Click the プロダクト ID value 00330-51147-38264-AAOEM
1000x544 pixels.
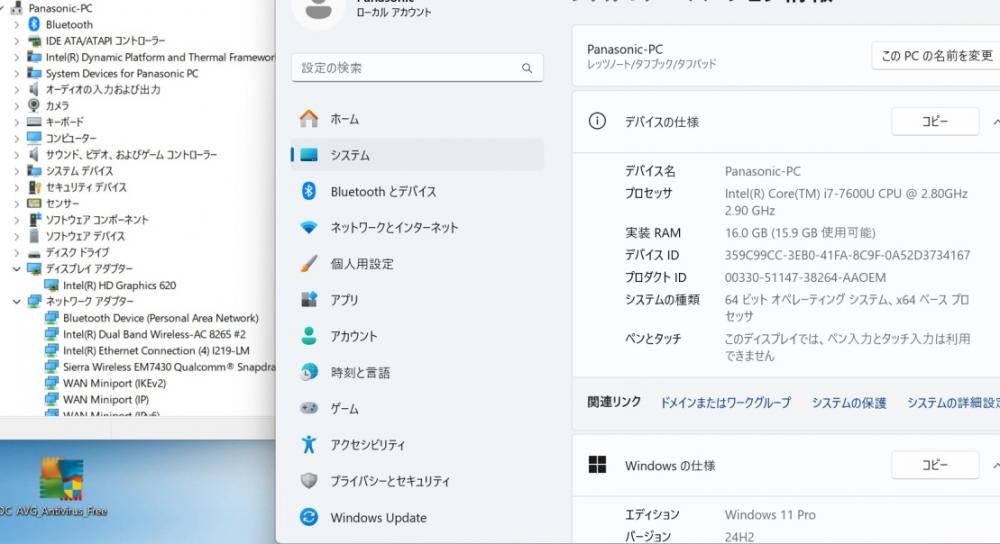tap(805, 277)
